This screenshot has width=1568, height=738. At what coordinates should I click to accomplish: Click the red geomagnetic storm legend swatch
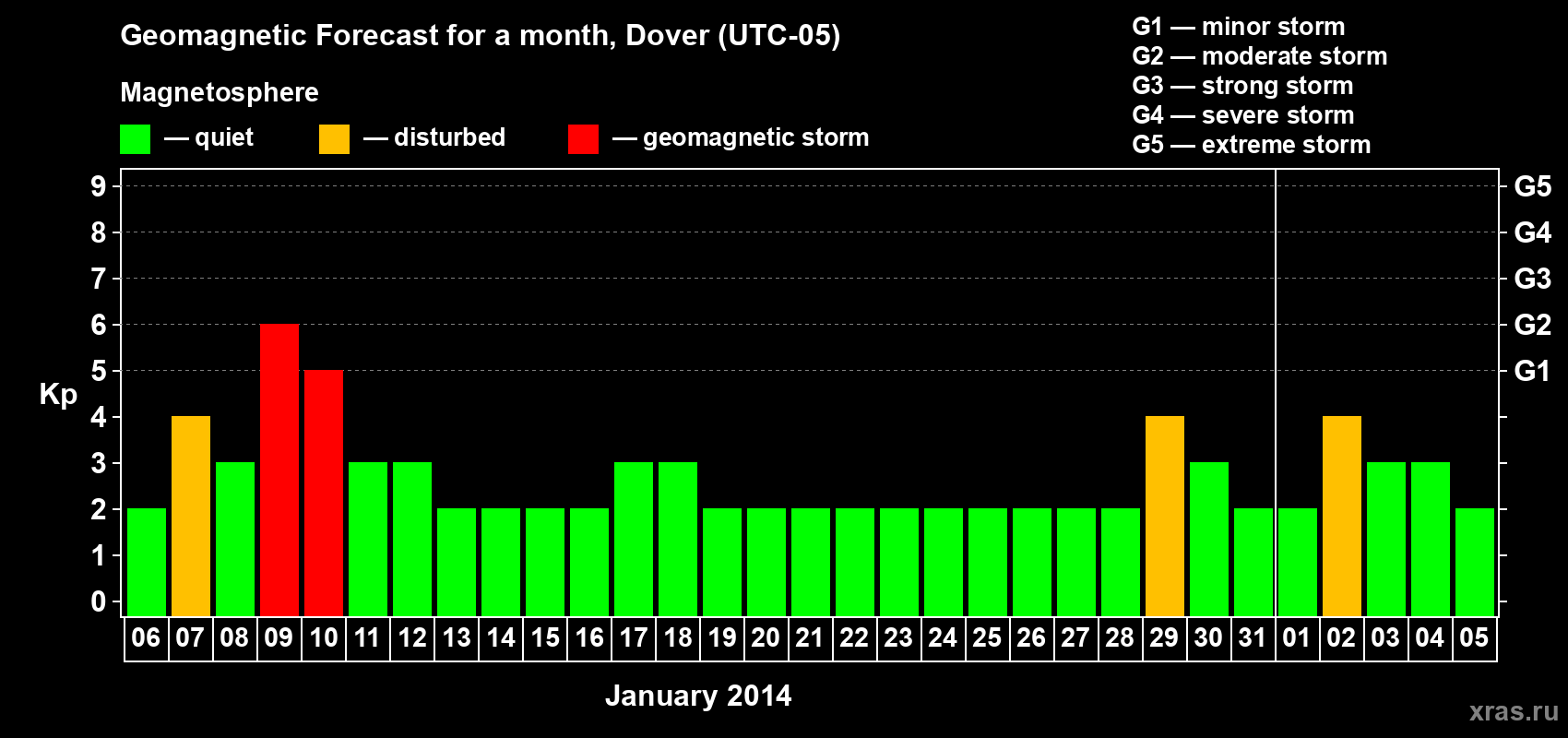(583, 139)
